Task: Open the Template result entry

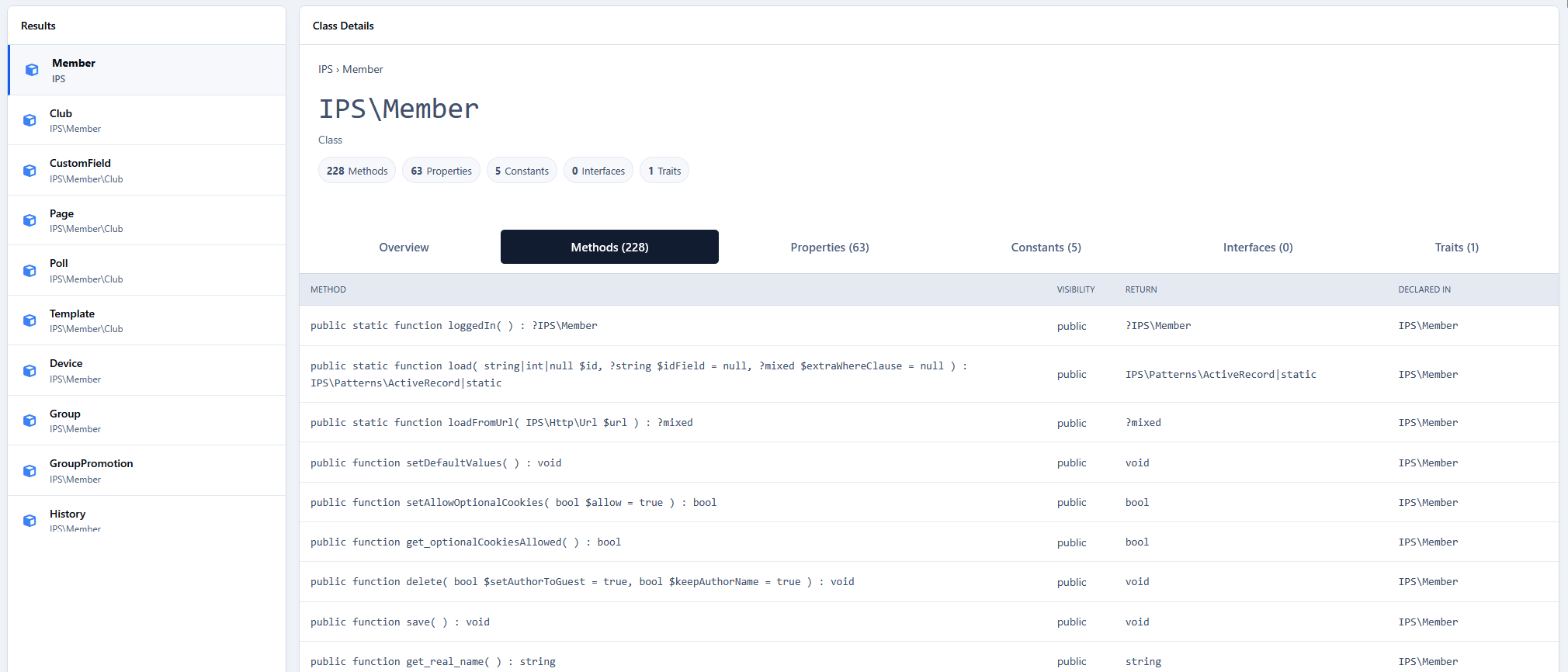Action: 147,320
